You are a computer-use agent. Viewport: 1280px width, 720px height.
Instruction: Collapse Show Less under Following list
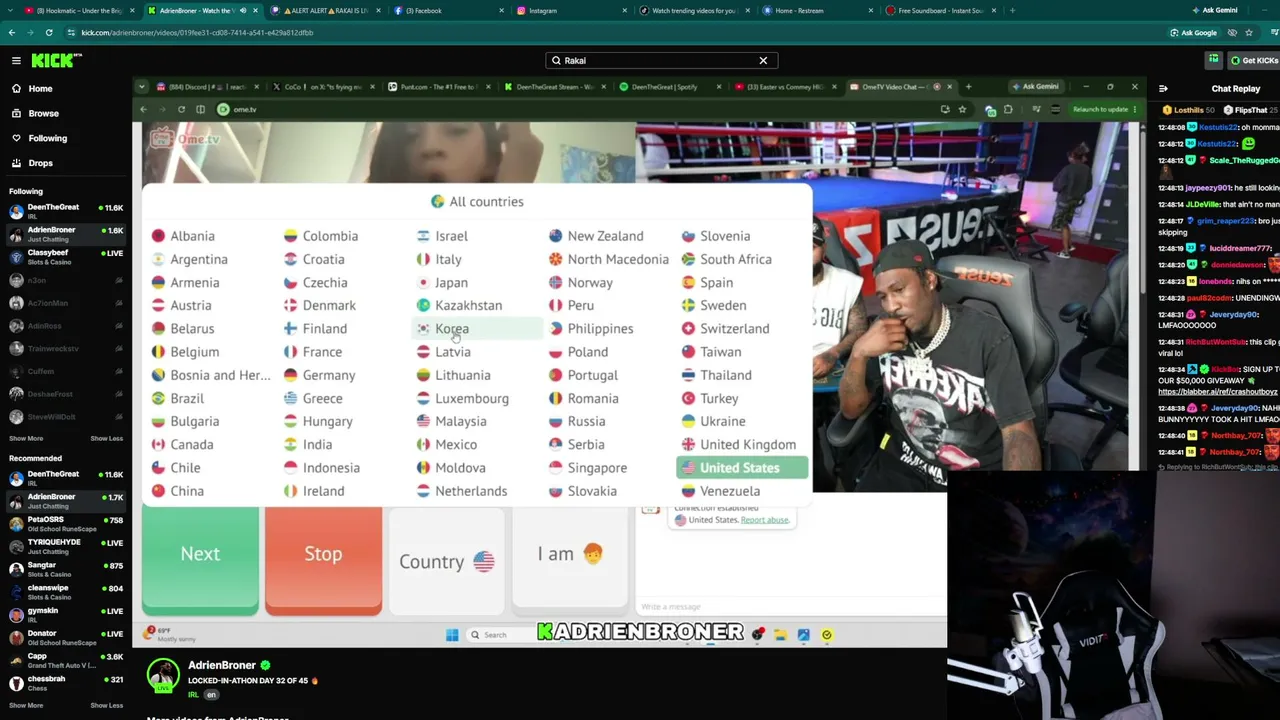106,439
